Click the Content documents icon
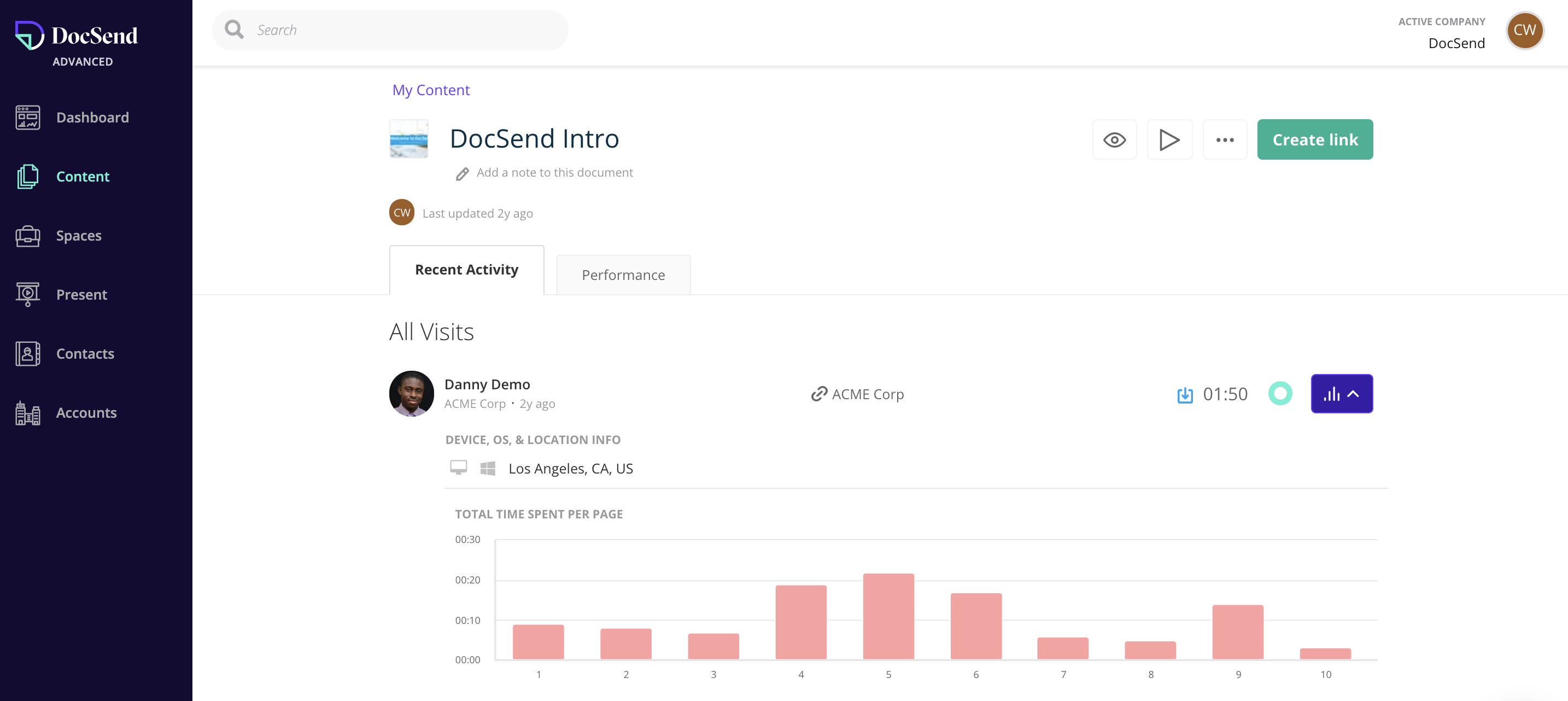Viewport: 1568px width, 701px height. tap(28, 177)
